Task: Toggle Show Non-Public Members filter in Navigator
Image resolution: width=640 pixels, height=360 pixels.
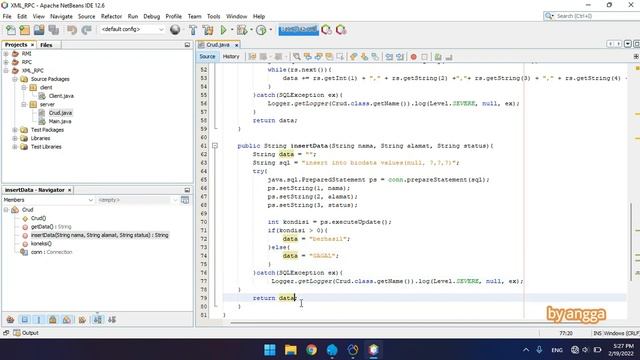Action: [53, 320]
